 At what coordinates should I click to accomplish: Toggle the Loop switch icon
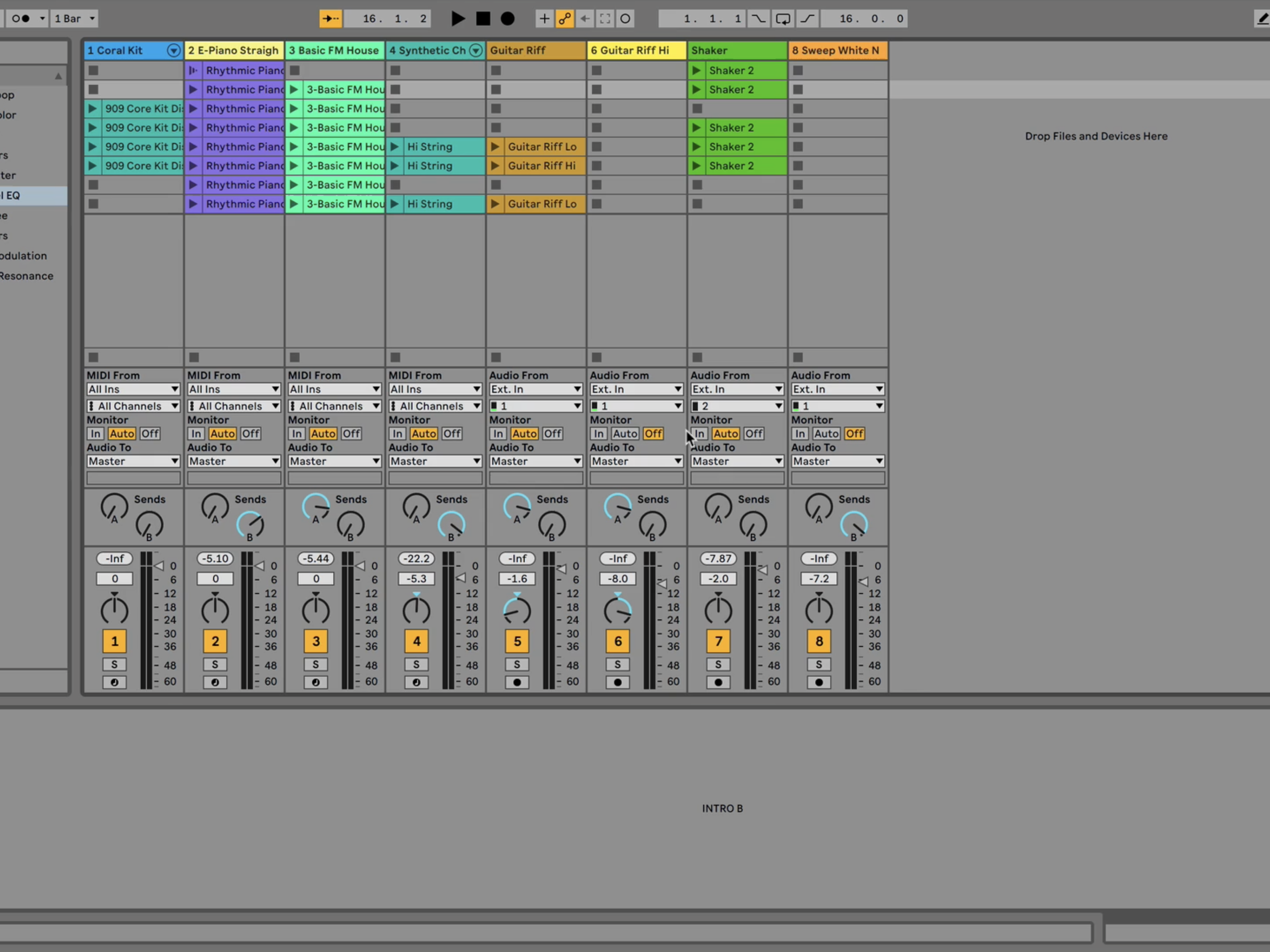pyautogui.click(x=782, y=18)
